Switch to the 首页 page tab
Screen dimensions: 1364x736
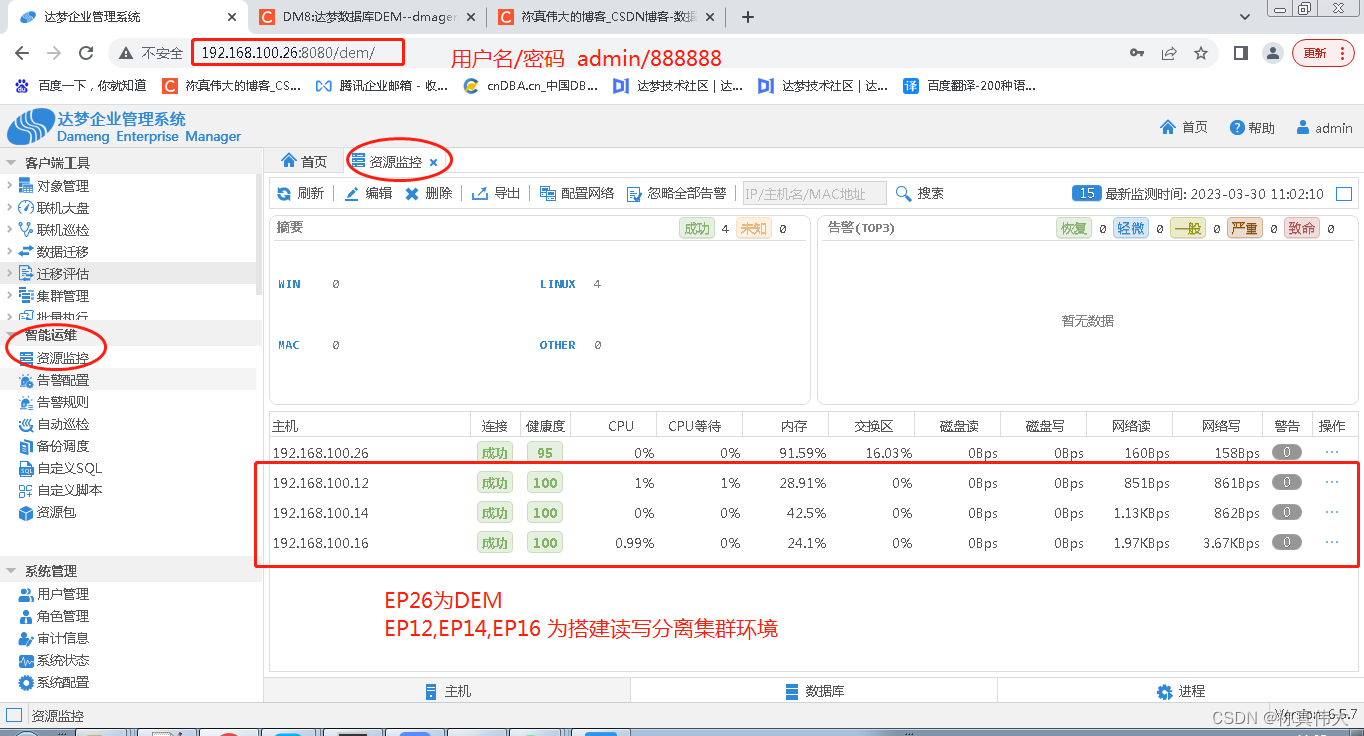(x=304, y=161)
